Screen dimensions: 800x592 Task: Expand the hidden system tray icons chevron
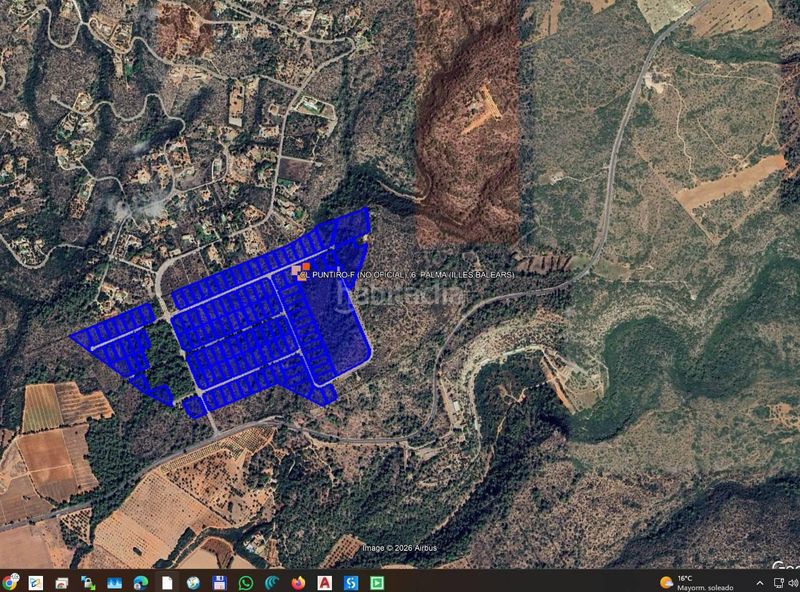tap(760, 583)
